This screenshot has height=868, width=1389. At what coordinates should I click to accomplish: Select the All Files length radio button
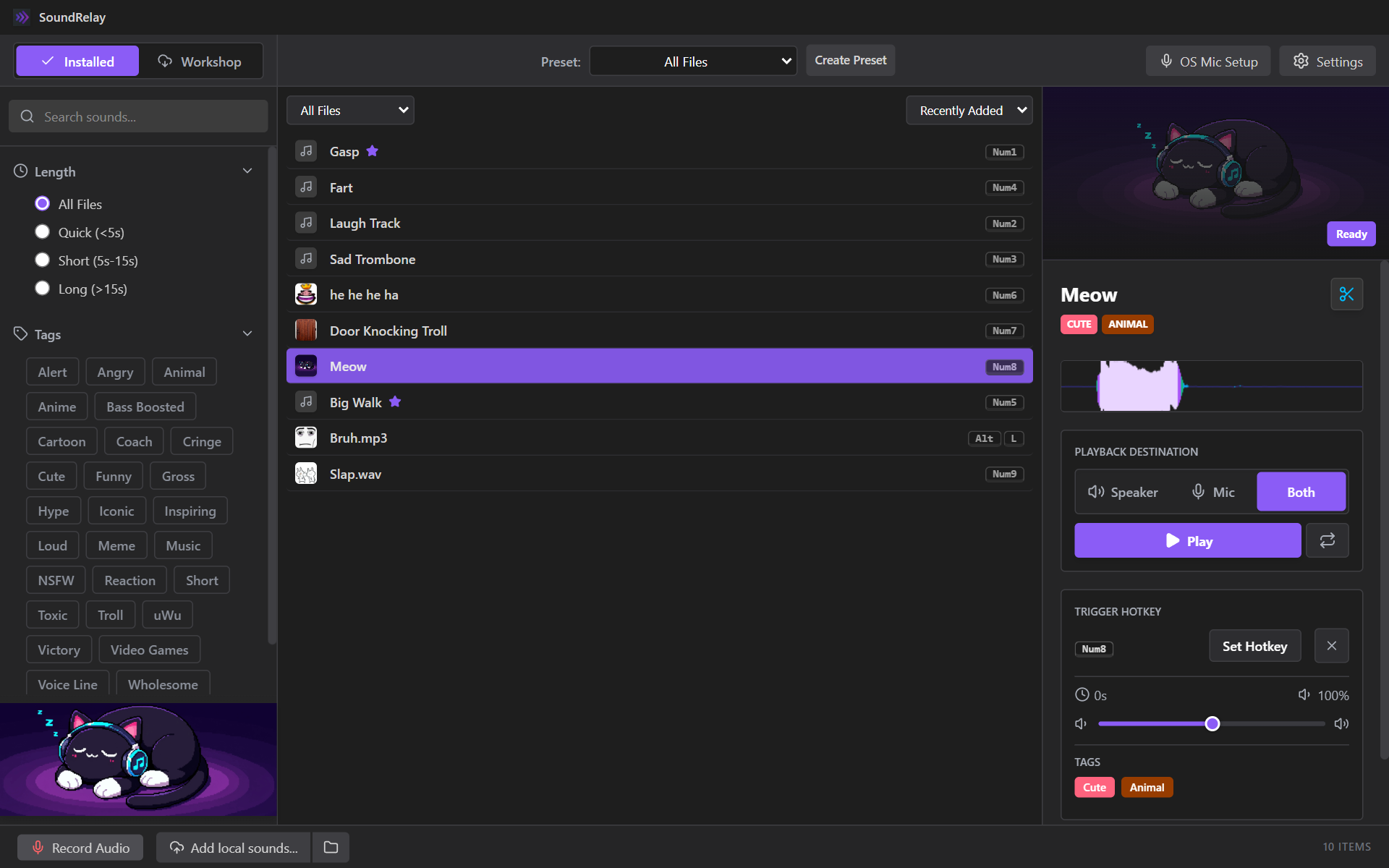click(42, 204)
